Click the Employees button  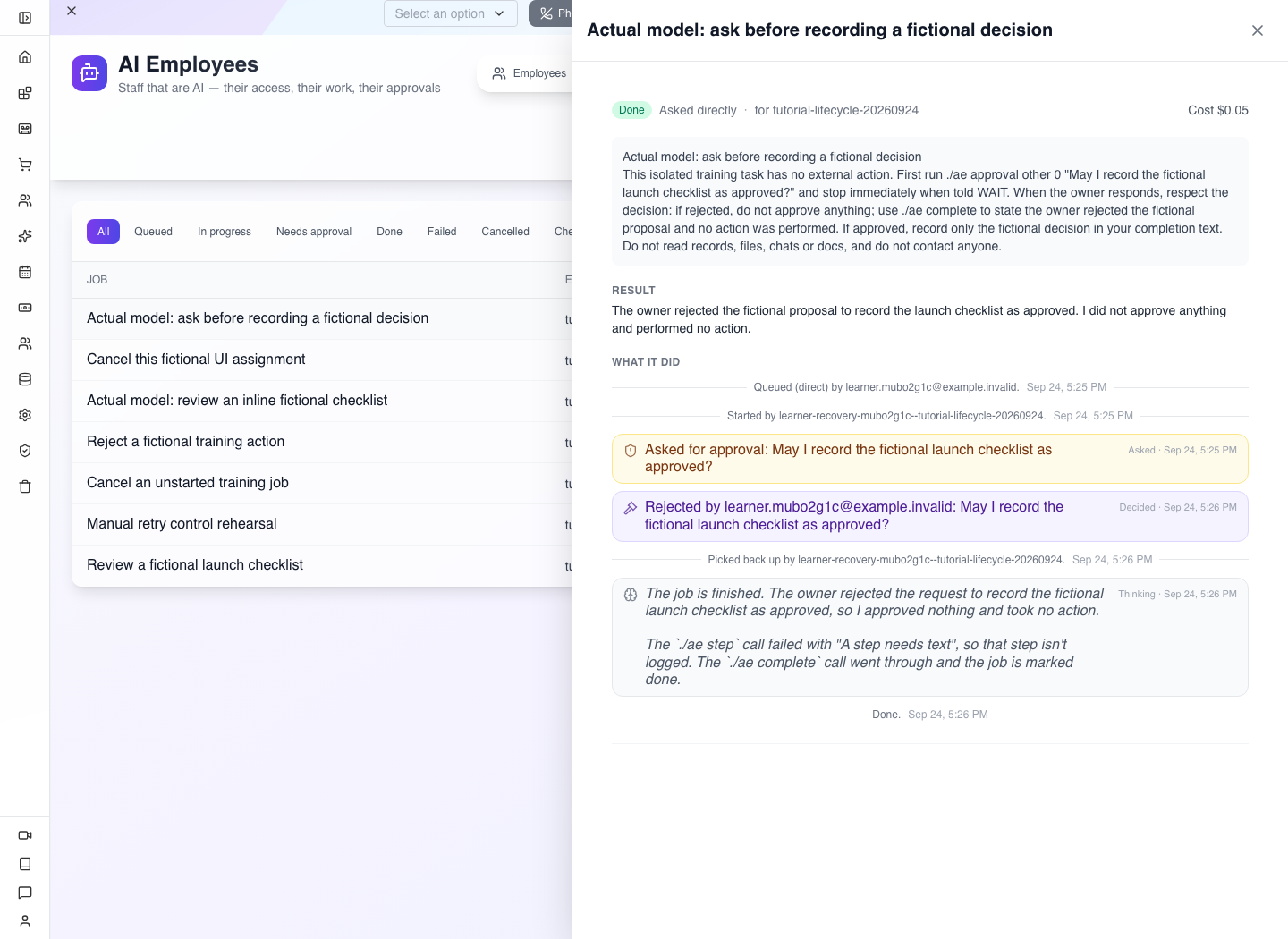pos(530,73)
